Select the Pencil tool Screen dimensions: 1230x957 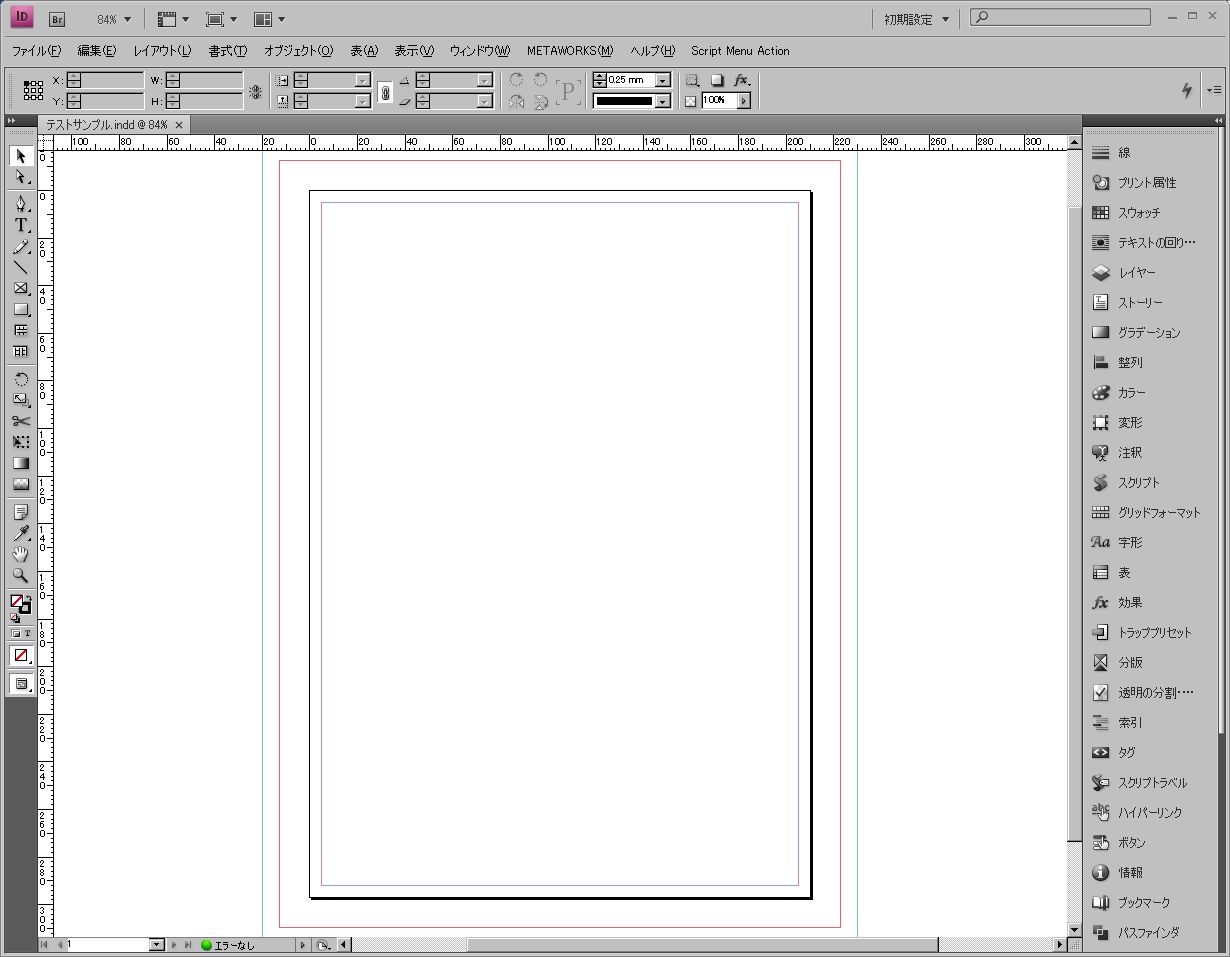21,247
